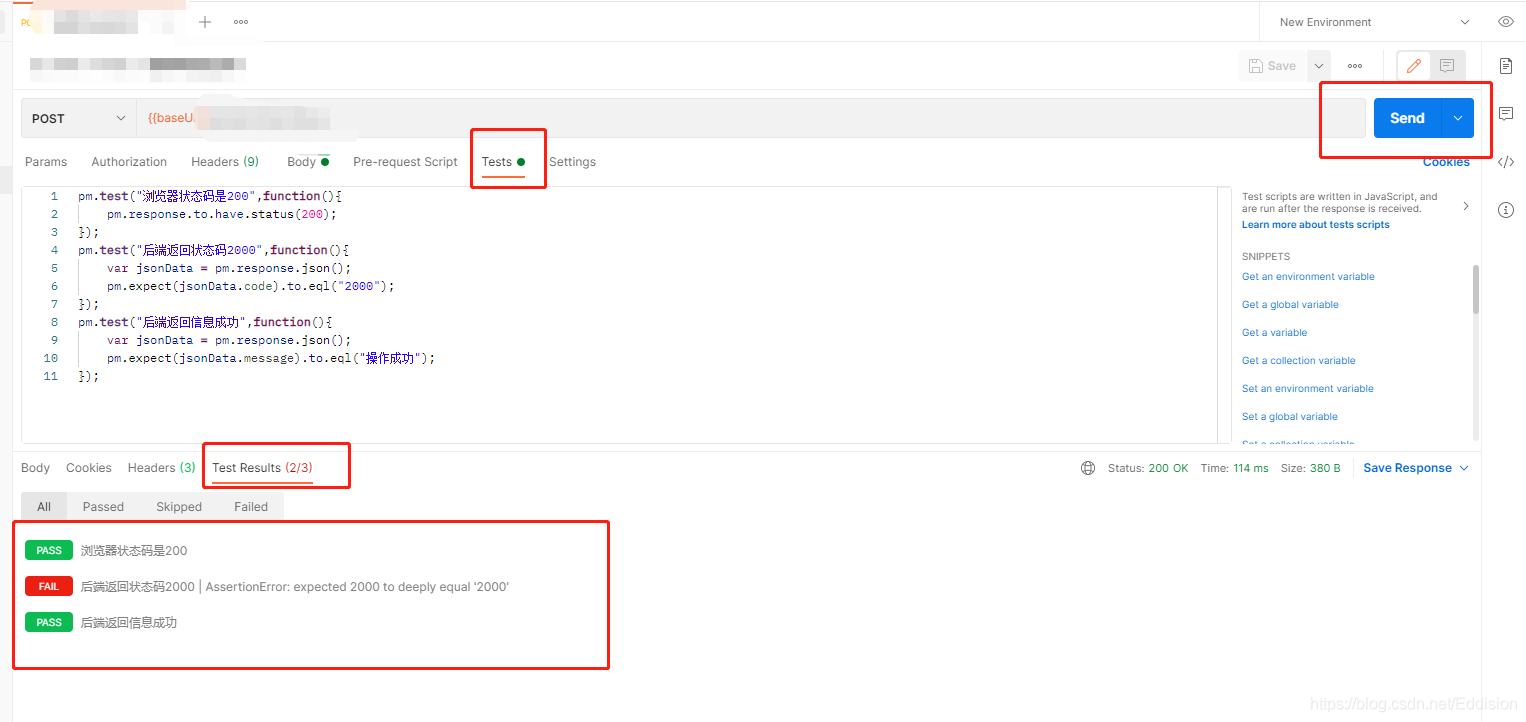Insert 'Get an environment variable' snippet
The width and height of the screenshot is (1526, 722).
click(1308, 277)
